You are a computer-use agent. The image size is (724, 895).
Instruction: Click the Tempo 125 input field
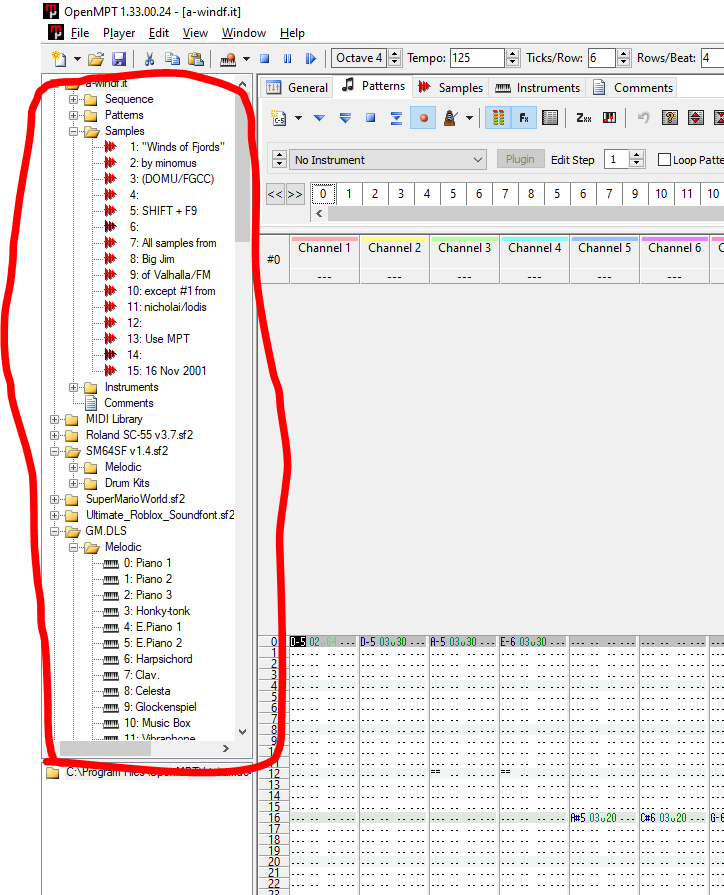coord(477,58)
